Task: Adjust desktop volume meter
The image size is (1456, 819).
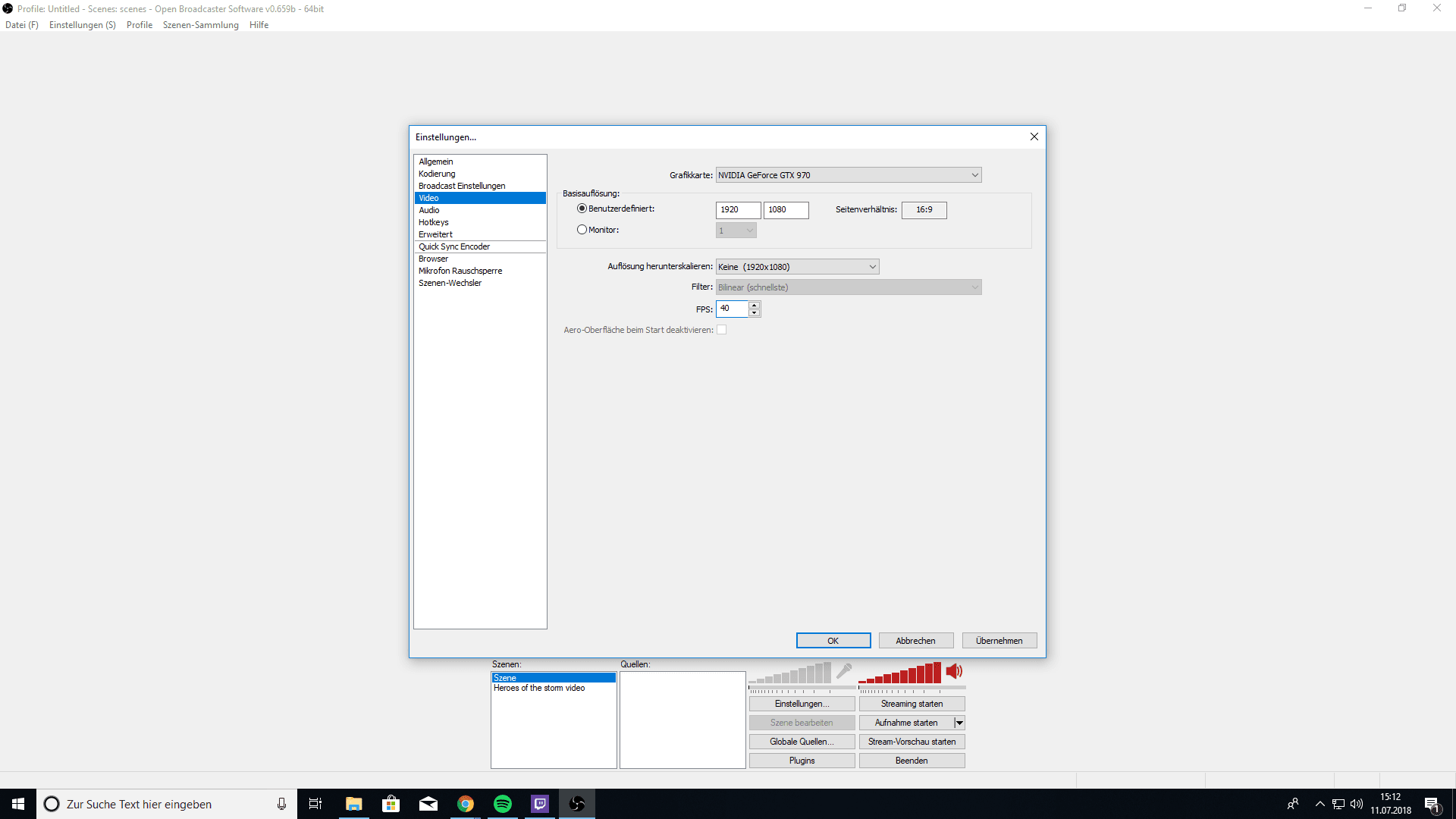Action: coord(900,673)
